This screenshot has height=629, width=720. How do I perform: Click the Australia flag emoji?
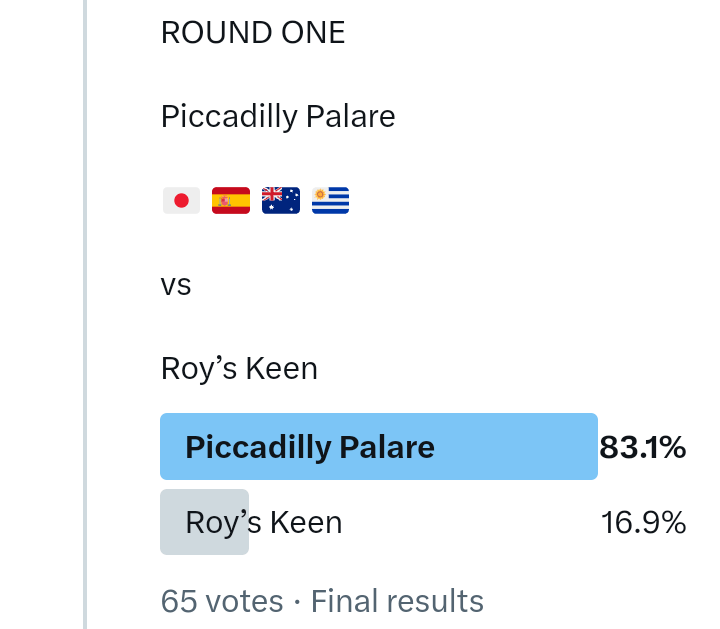point(280,201)
